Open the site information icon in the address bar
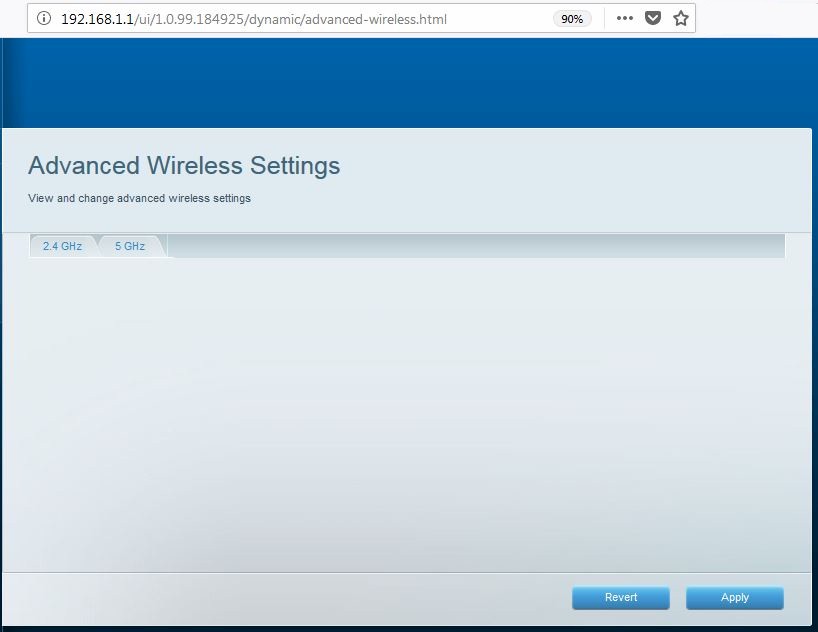 click(44, 18)
